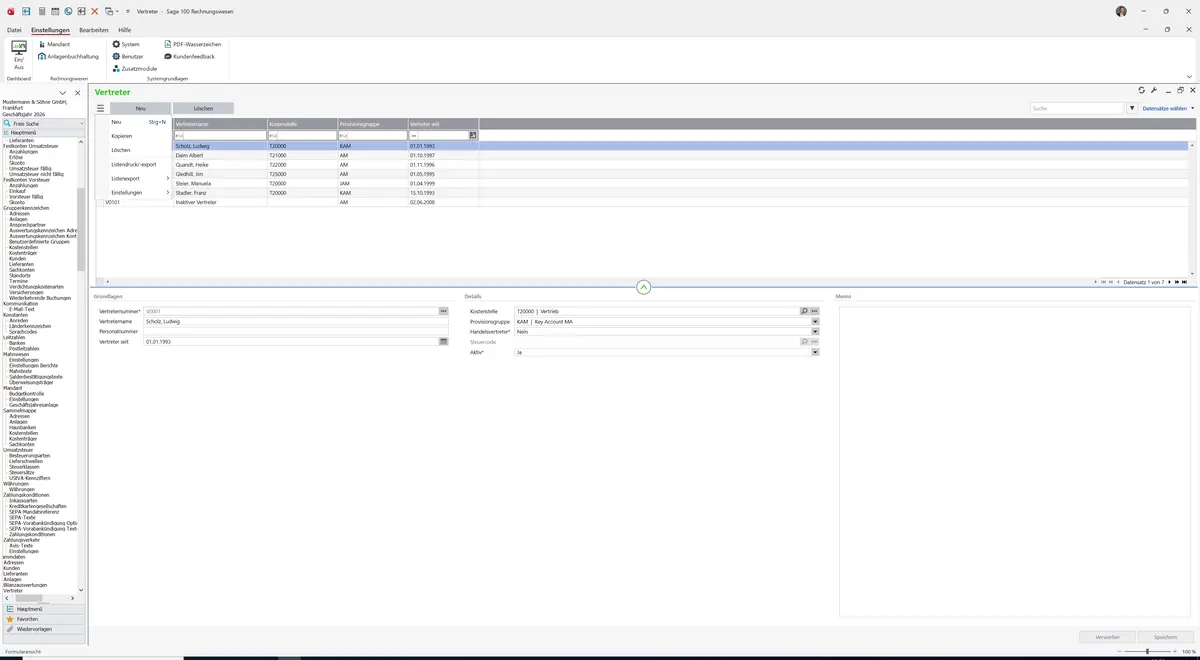Open the hamburger menu next to Neu

tap(100, 108)
